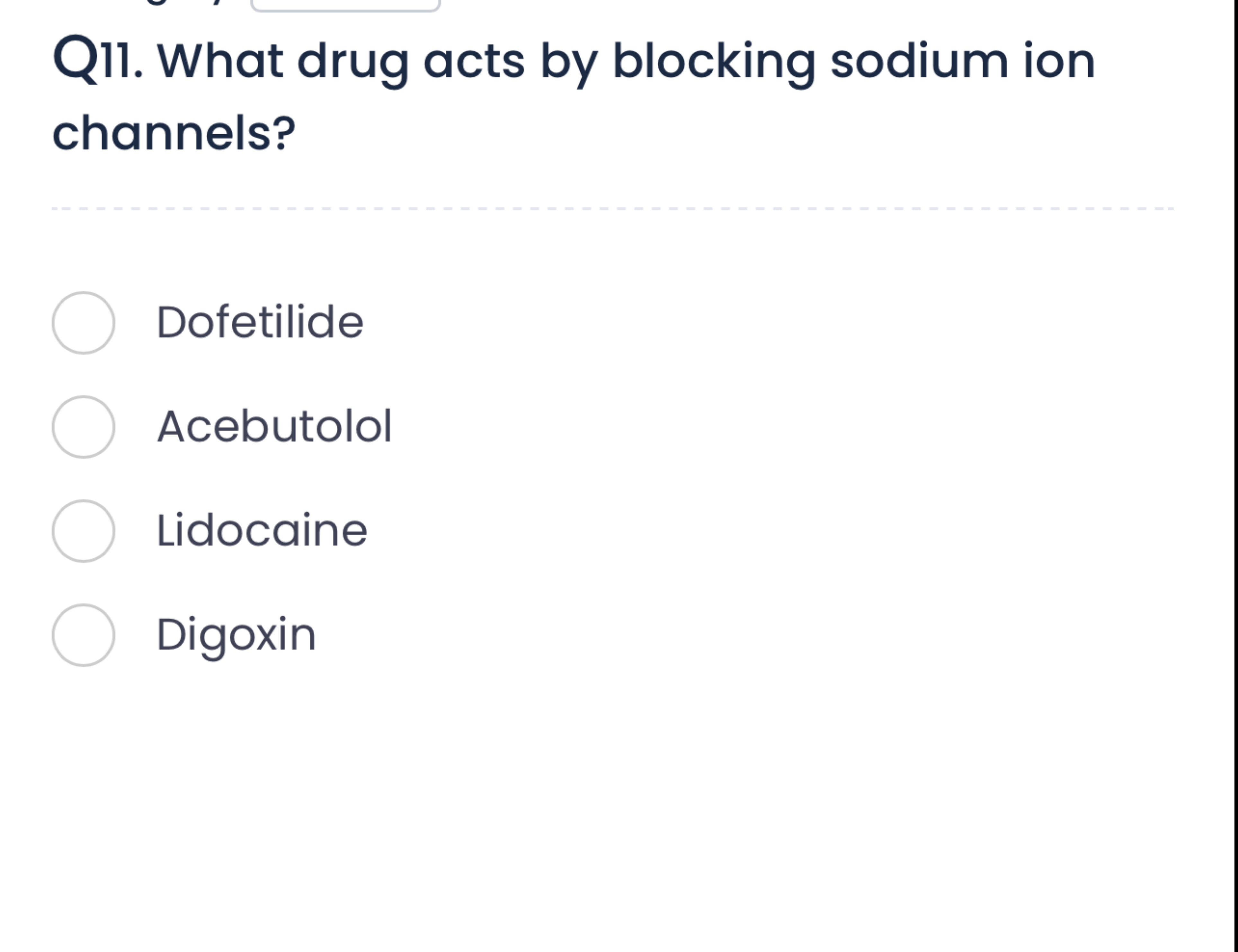Click the Acebutolol option label
The image size is (1238, 952).
pyautogui.click(x=274, y=427)
